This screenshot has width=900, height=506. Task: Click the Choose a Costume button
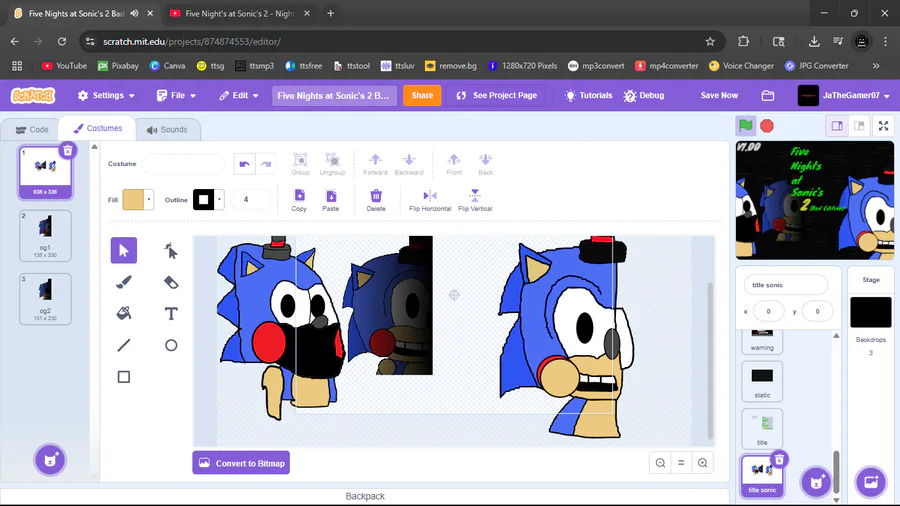click(50, 460)
